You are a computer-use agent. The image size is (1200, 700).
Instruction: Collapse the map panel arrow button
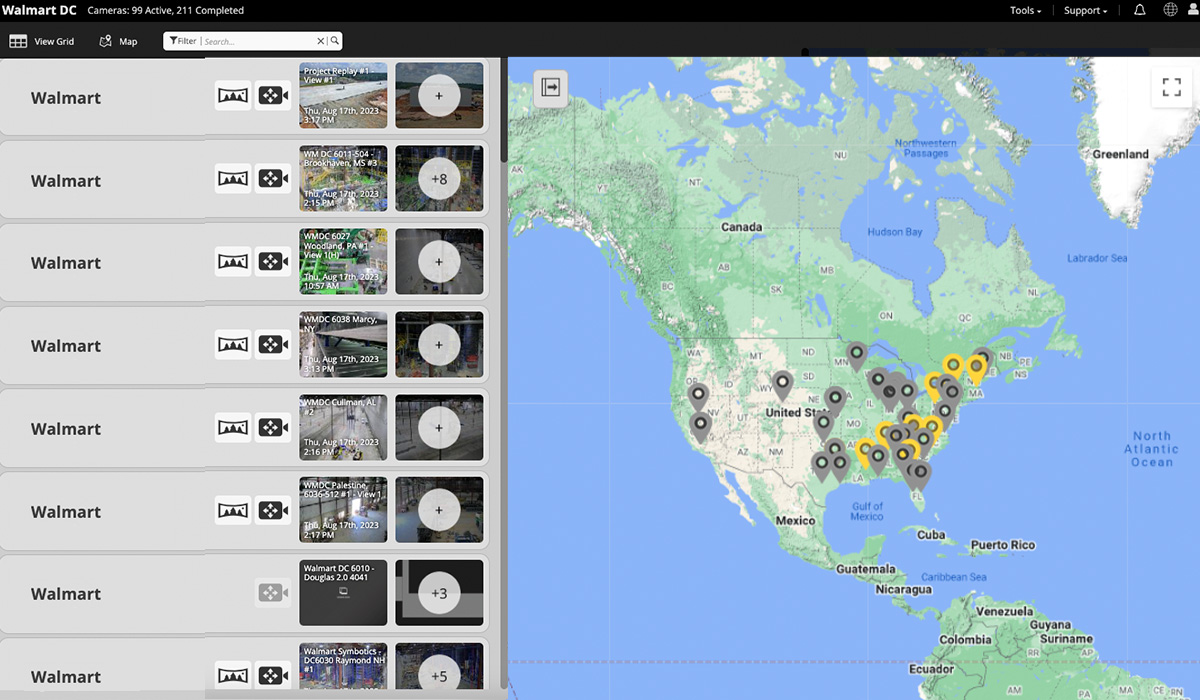tap(551, 88)
